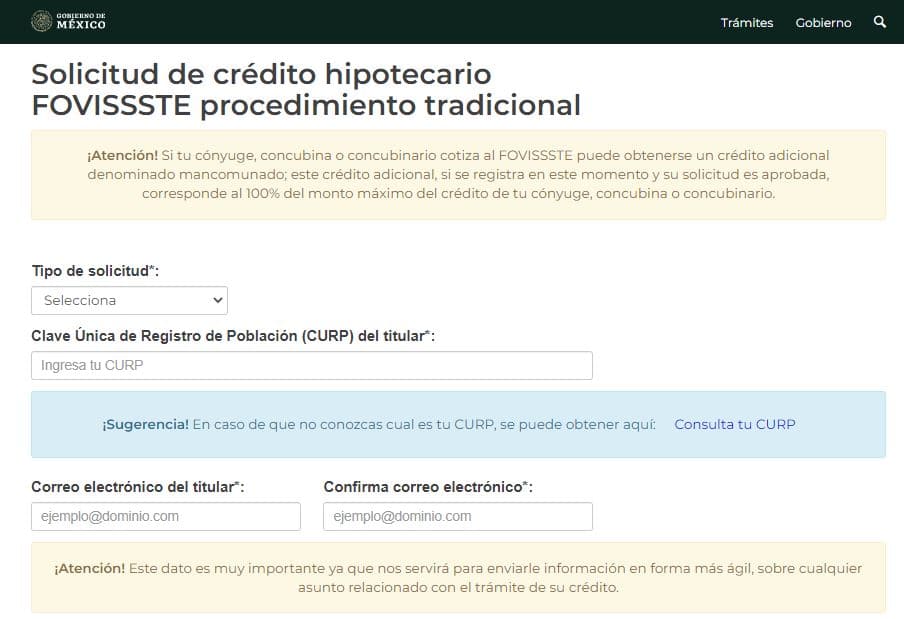The image size is (904, 619).
Task: Click the Correo electrónico del titular label
Action: point(138,487)
